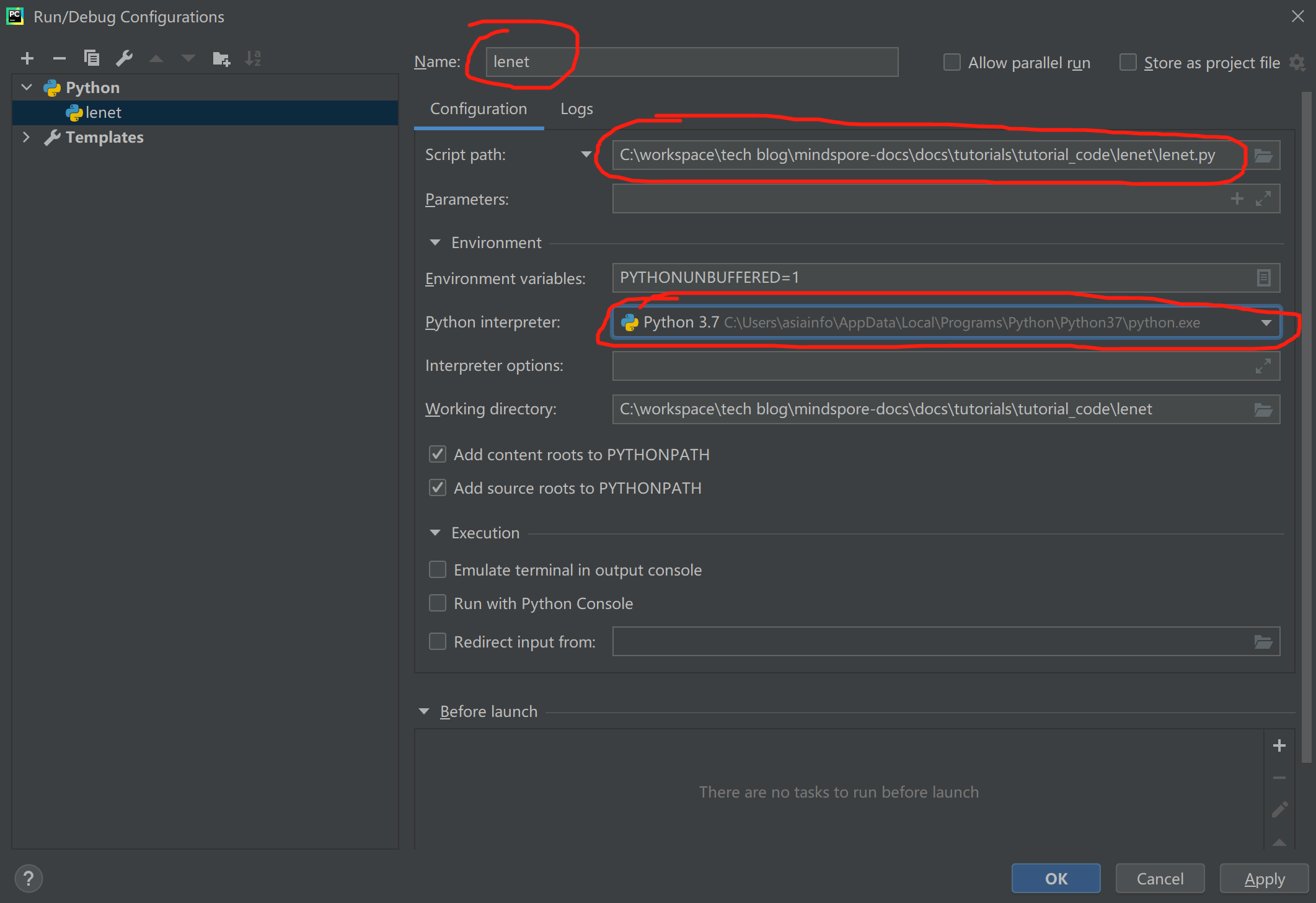1316x903 pixels.
Task: Select the Configuration tab
Action: click(478, 109)
